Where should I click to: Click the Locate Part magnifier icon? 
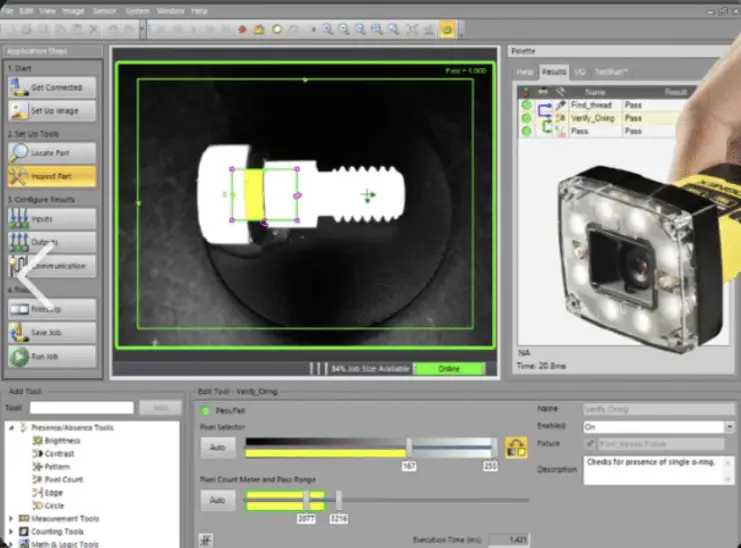20,152
